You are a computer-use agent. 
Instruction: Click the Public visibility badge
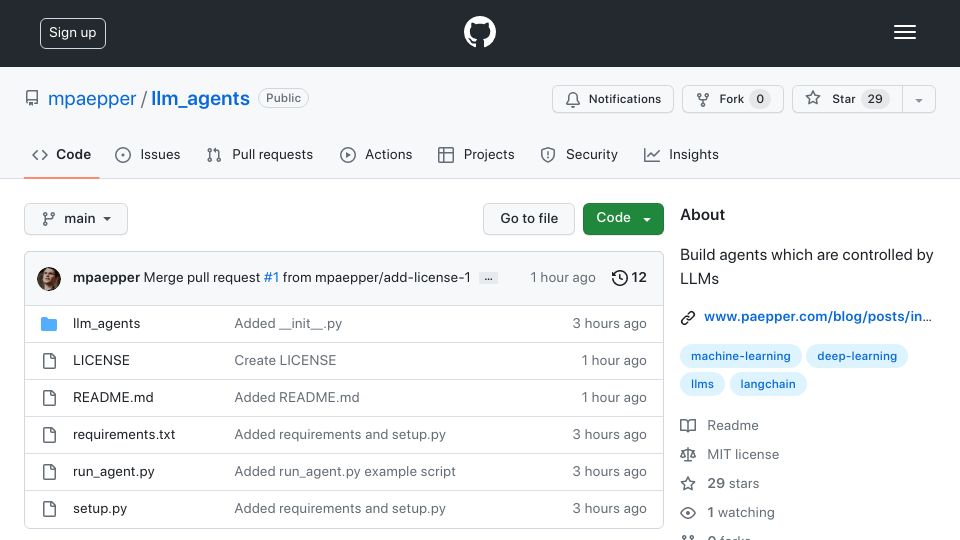click(x=283, y=98)
